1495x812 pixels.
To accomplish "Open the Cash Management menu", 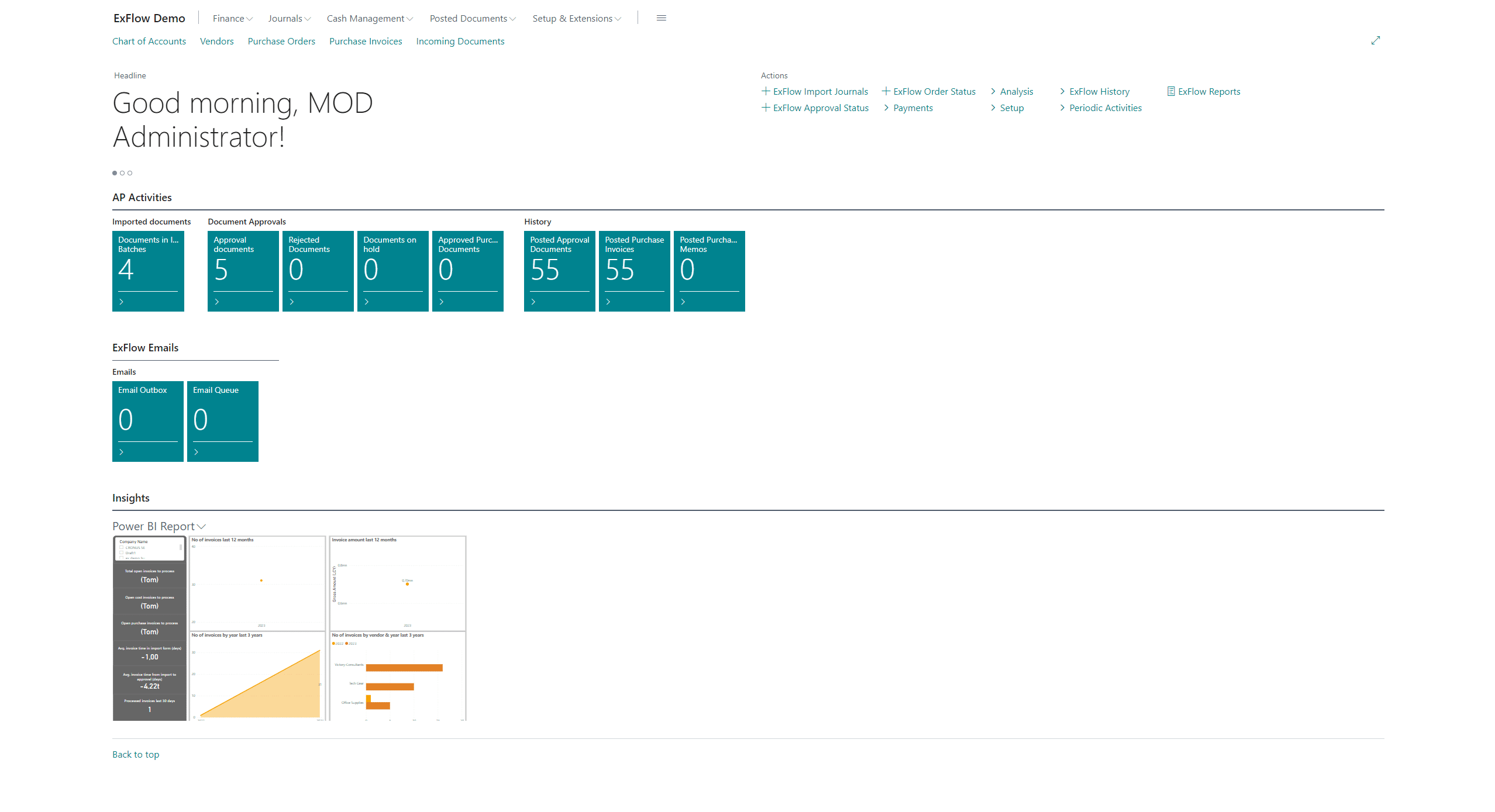I will [x=370, y=19].
